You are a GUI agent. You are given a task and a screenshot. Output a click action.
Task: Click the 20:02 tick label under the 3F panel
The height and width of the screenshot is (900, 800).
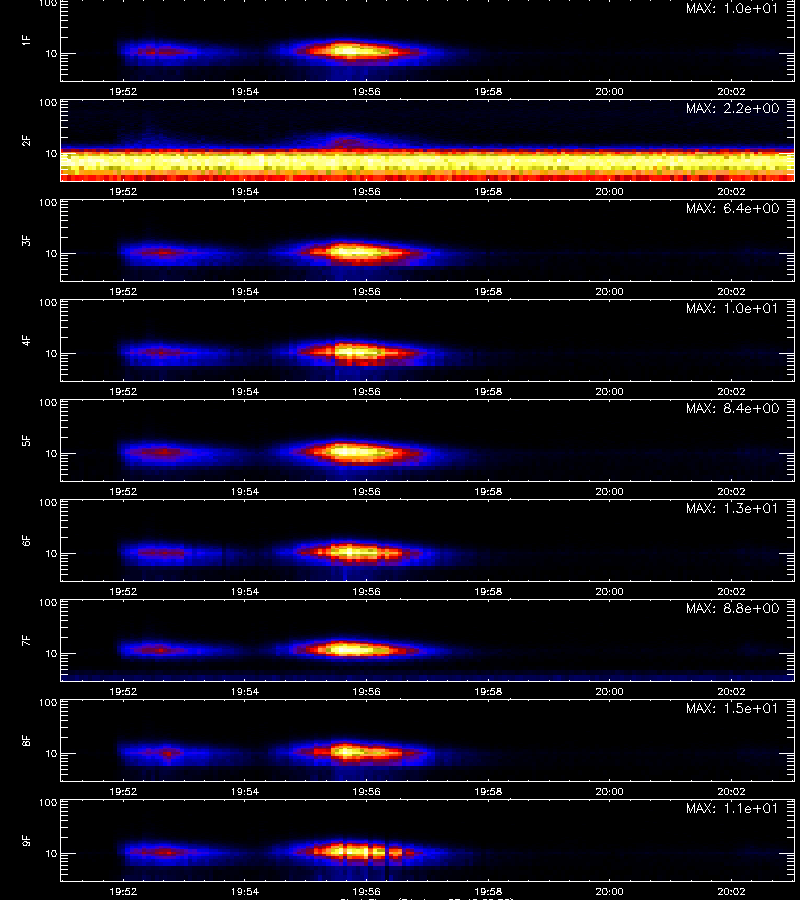pyautogui.click(x=731, y=292)
